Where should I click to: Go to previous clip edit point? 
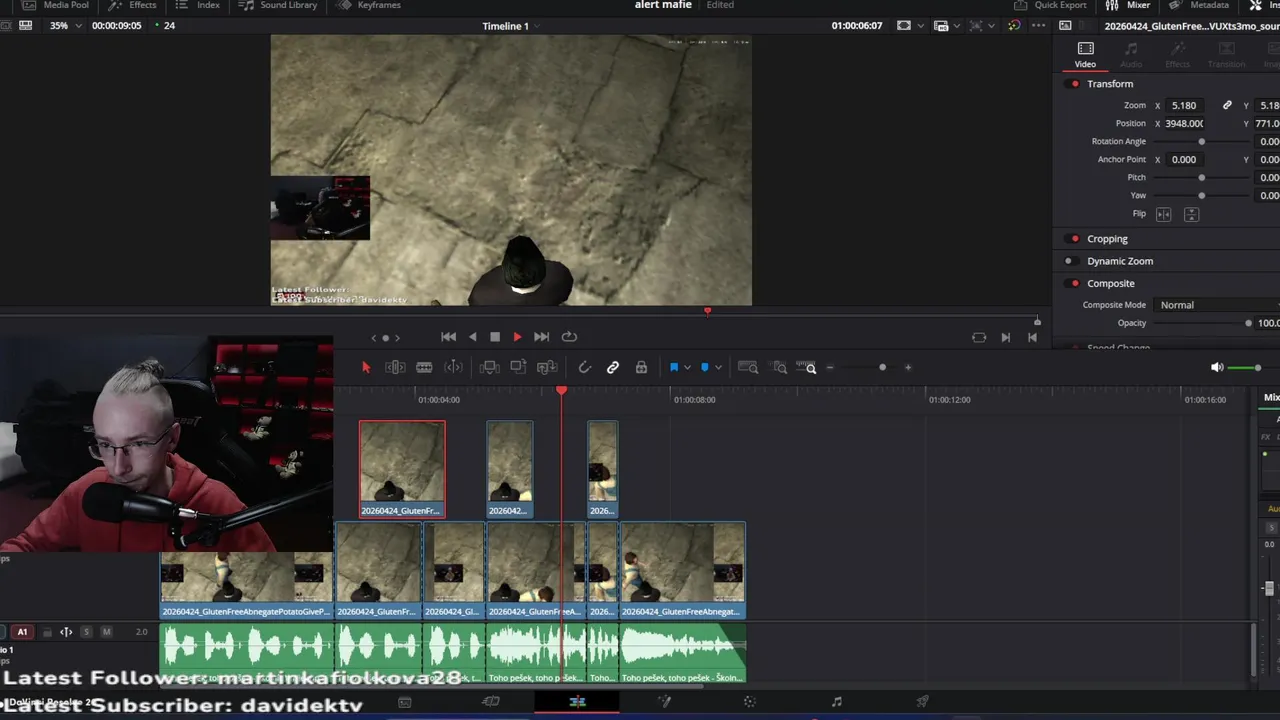(1032, 337)
